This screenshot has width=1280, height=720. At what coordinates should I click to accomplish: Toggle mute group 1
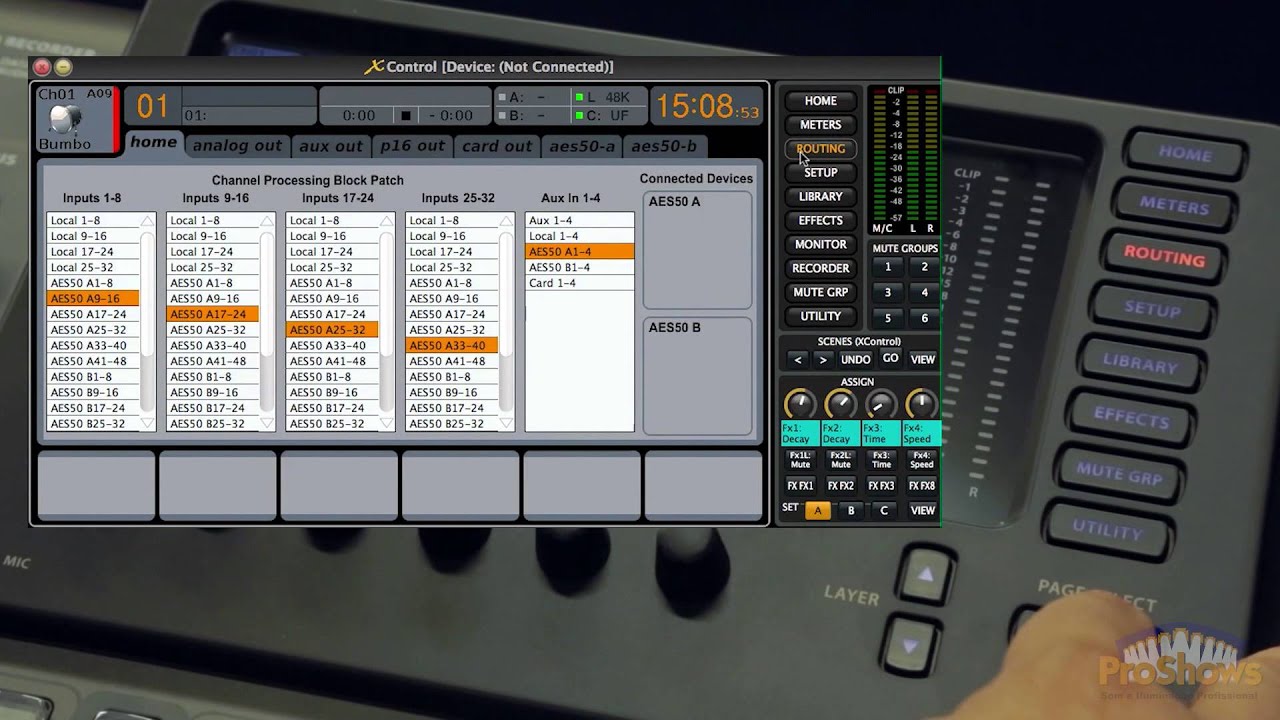(x=887, y=268)
